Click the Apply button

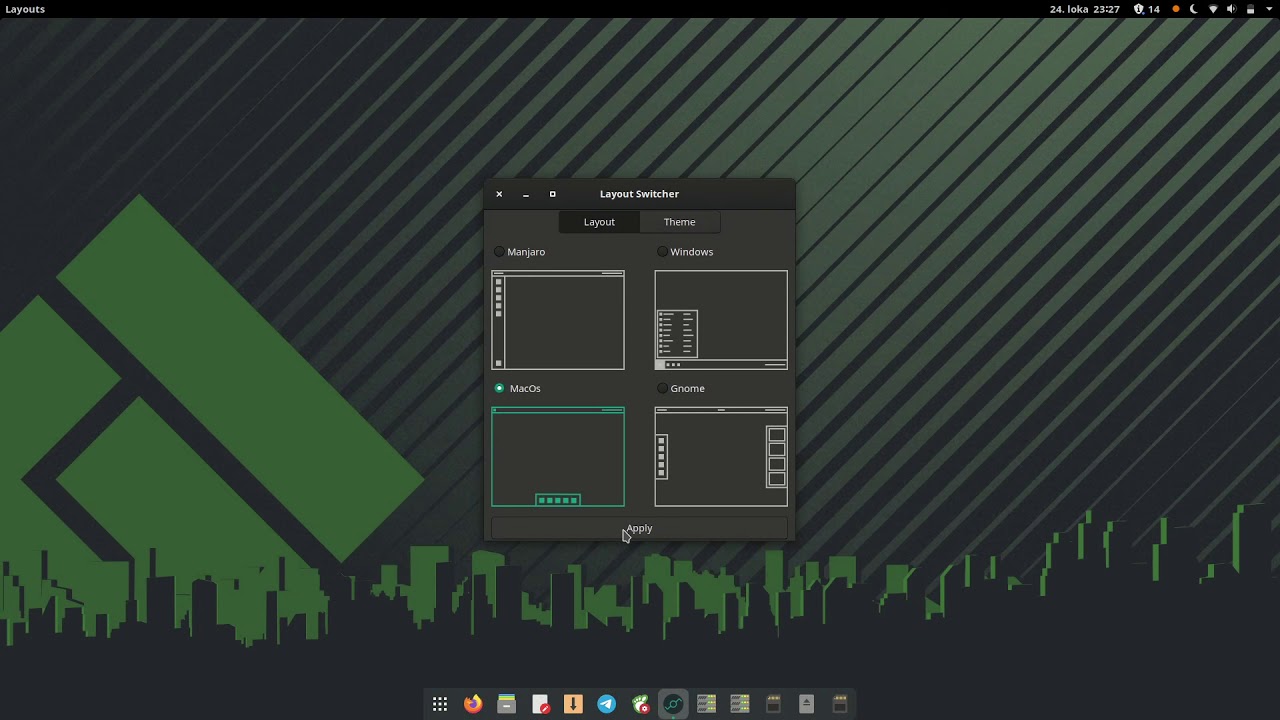click(639, 528)
